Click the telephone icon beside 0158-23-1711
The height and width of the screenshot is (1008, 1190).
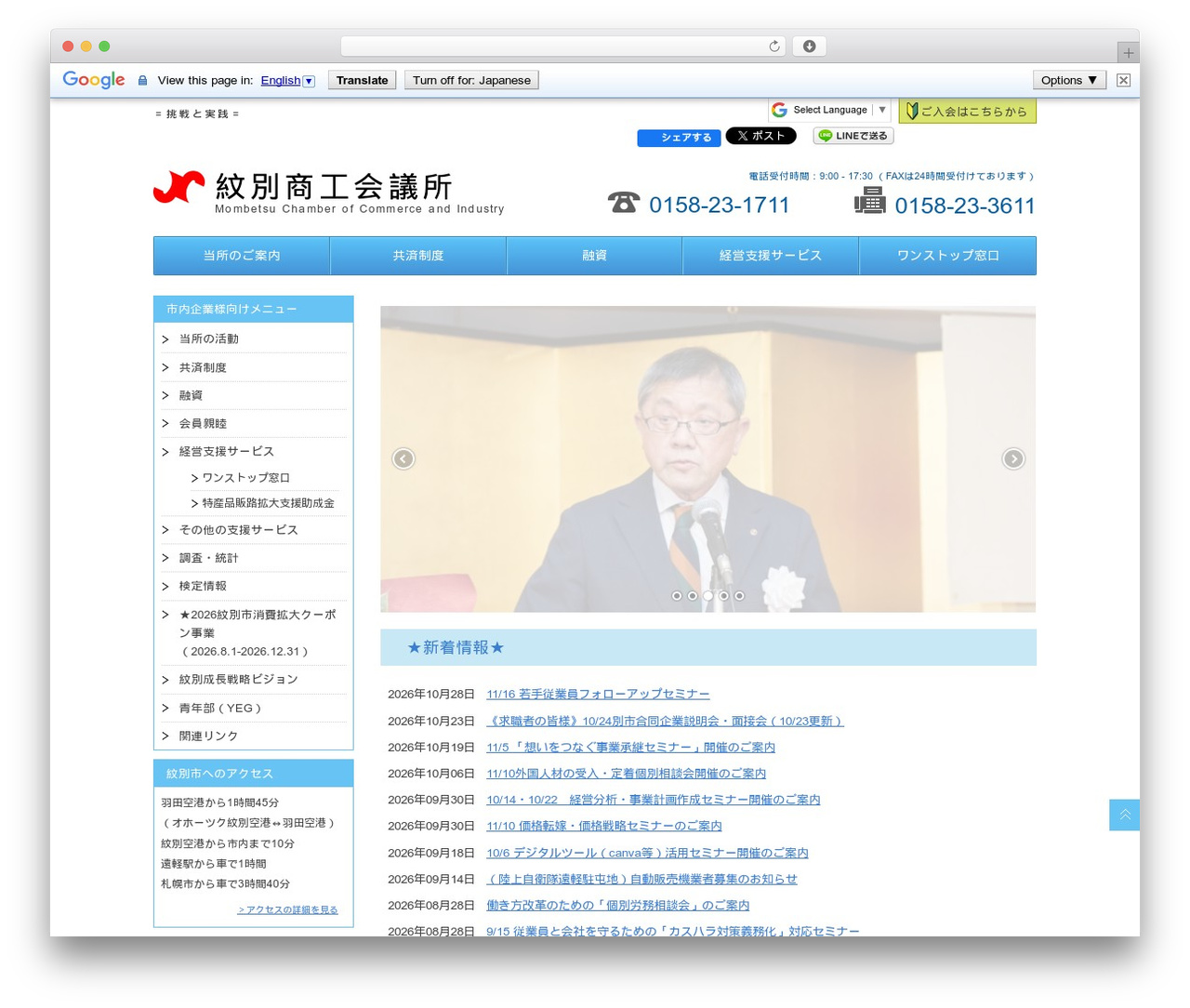624,202
